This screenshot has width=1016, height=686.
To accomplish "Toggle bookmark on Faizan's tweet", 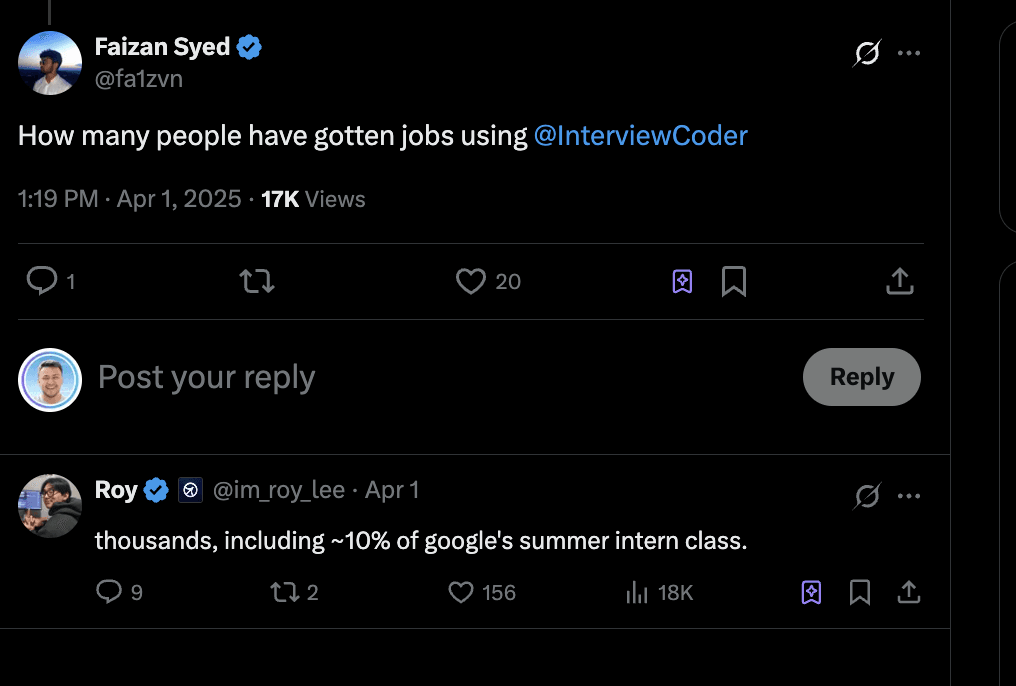I will [x=733, y=281].
